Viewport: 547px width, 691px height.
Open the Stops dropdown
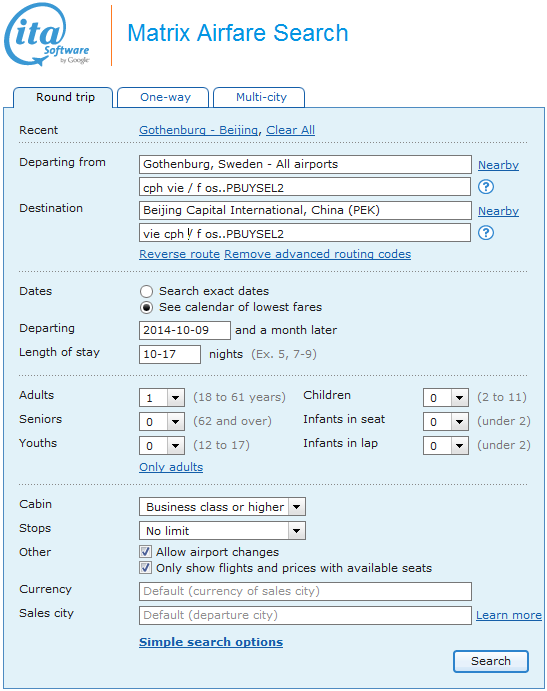tap(222, 531)
